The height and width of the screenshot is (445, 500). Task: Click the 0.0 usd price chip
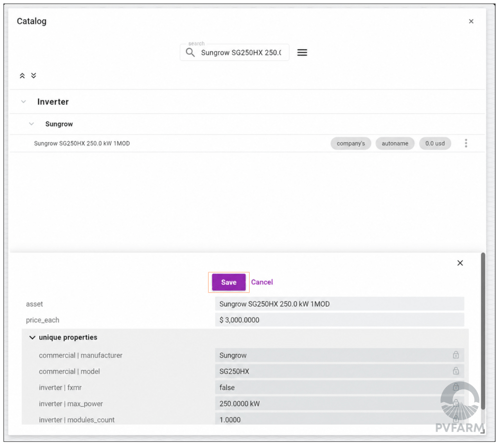coord(435,143)
